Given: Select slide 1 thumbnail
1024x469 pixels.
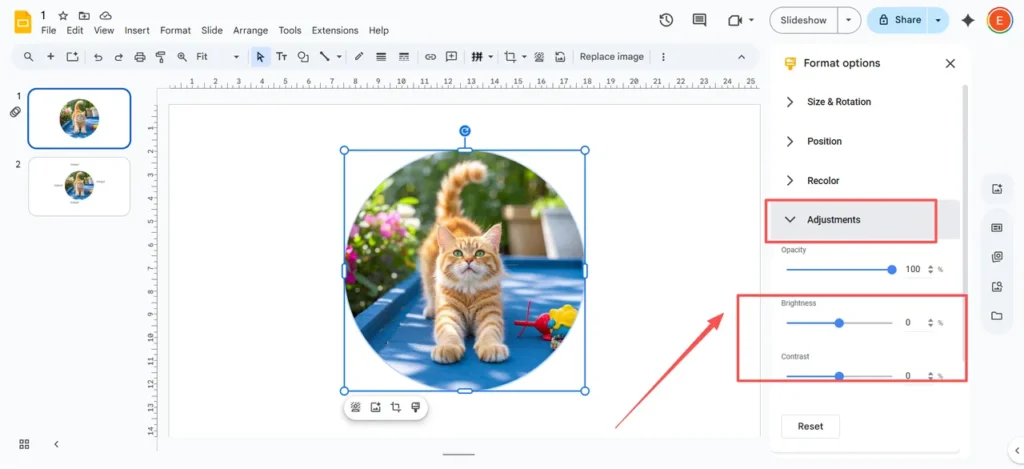Looking at the screenshot, I should coord(79,118).
